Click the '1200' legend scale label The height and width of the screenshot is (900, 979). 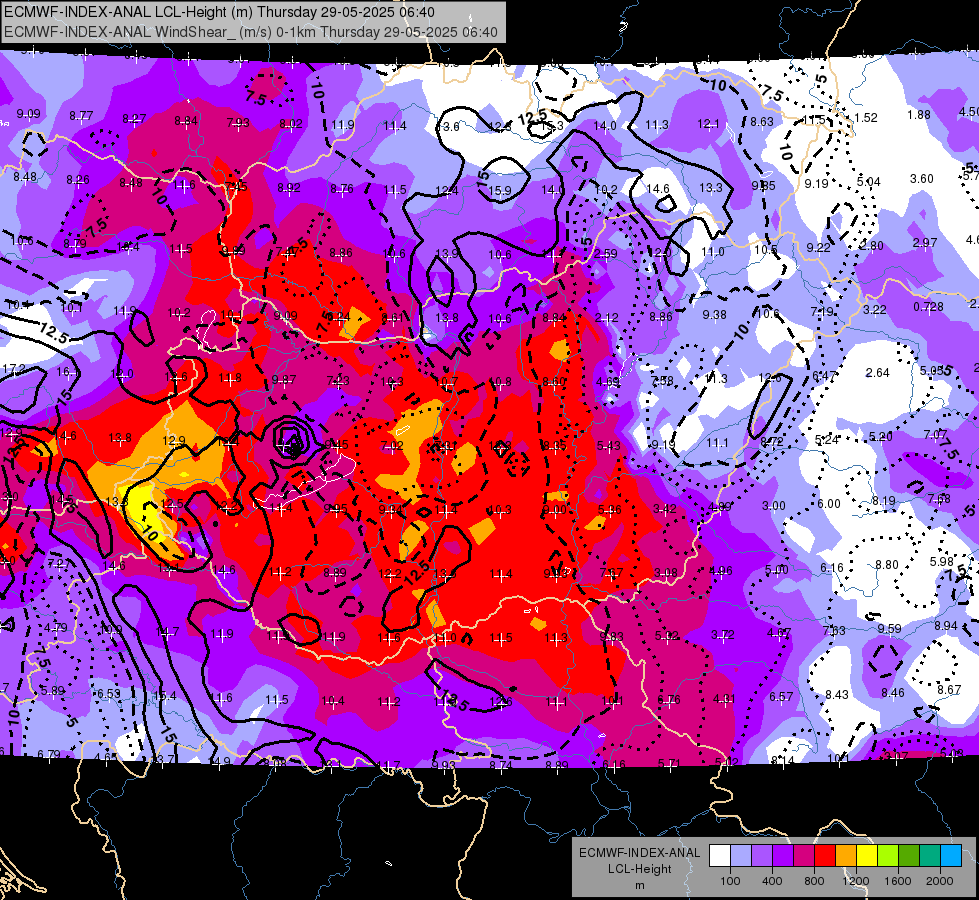click(855, 881)
